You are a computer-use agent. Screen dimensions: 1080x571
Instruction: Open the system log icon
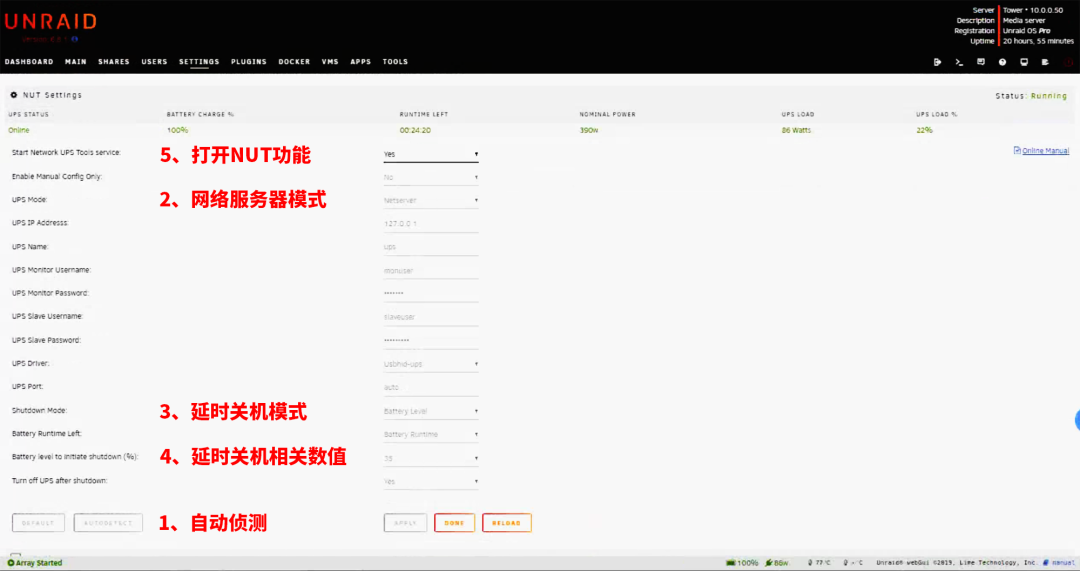point(1046,62)
